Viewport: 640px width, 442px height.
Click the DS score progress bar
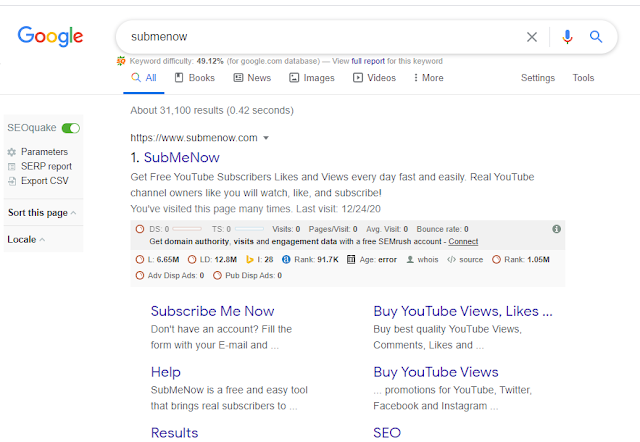tap(187, 229)
